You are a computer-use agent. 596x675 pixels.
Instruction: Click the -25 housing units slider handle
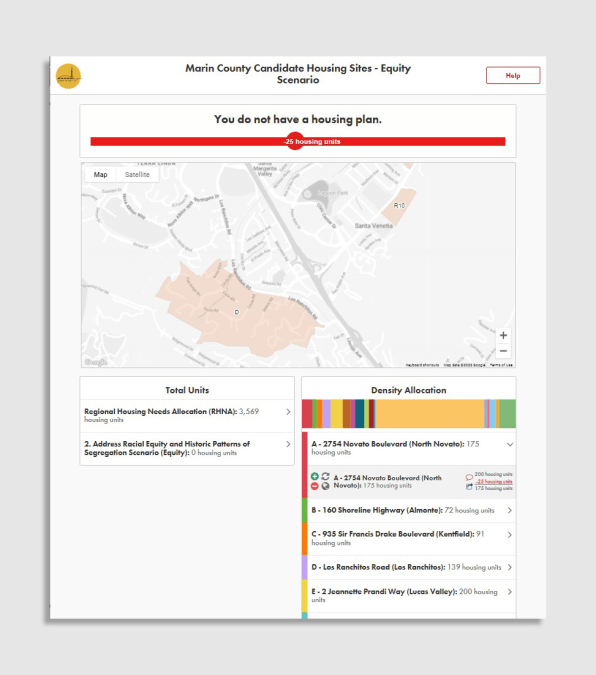295,141
